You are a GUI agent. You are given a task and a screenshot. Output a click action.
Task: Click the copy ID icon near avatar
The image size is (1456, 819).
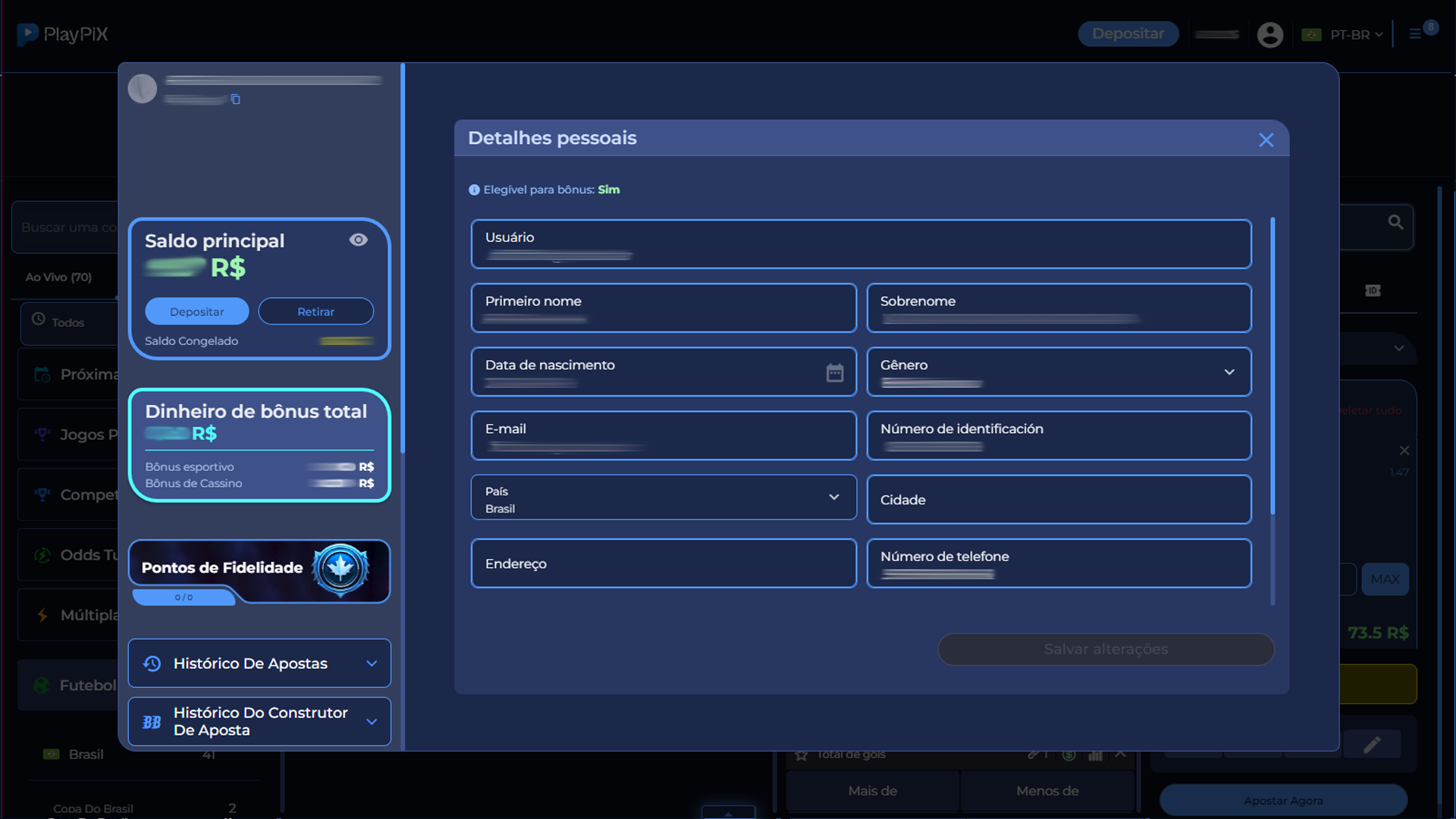click(236, 99)
